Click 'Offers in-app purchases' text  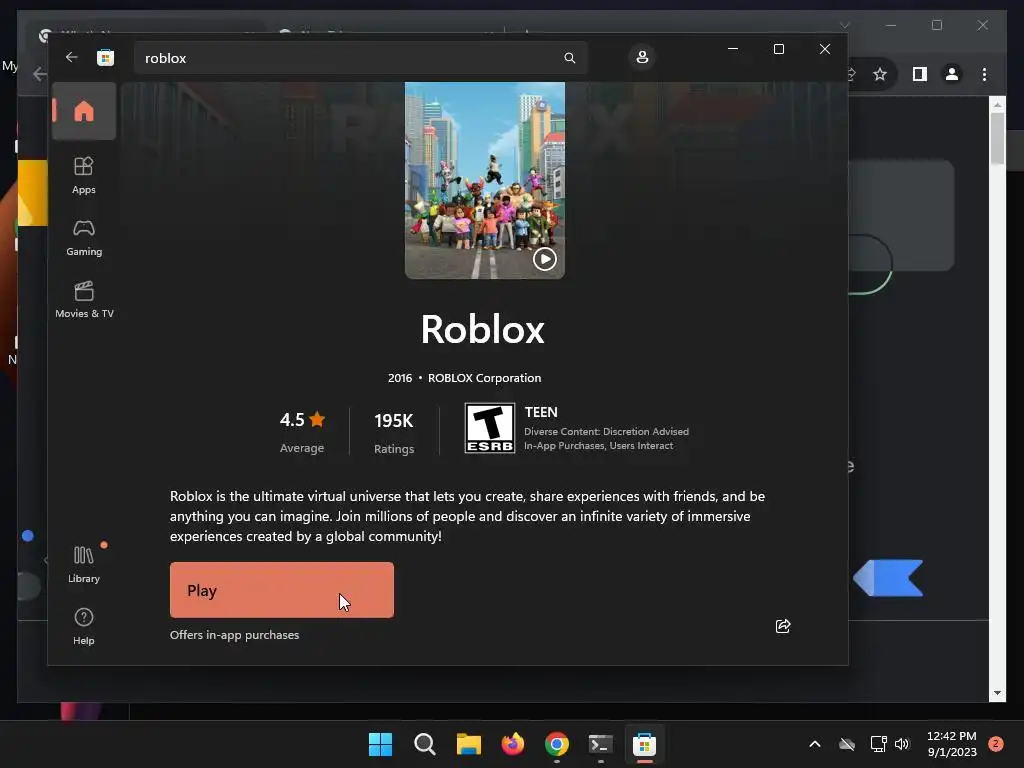coord(234,635)
